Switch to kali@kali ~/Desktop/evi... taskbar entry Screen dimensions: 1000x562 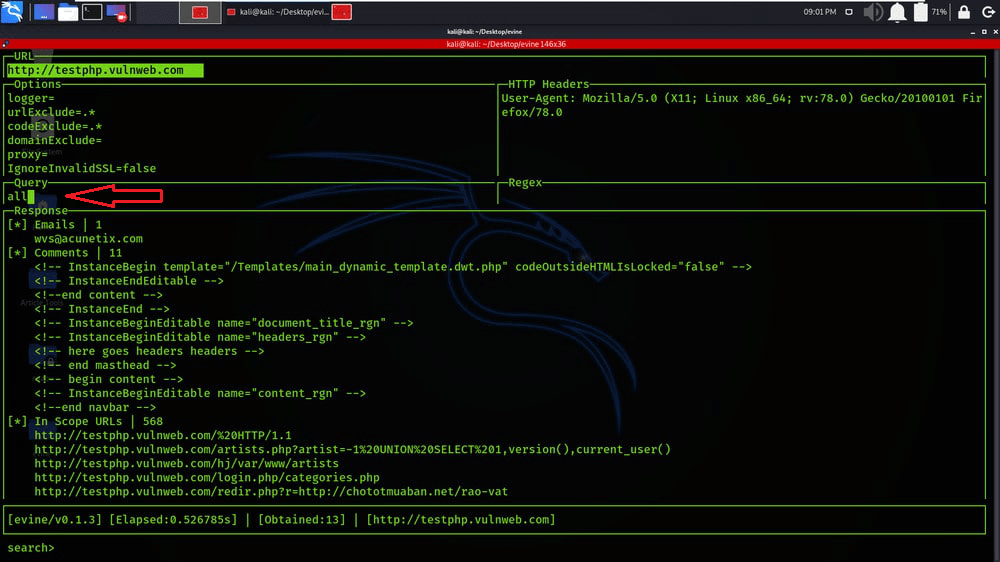click(x=278, y=12)
